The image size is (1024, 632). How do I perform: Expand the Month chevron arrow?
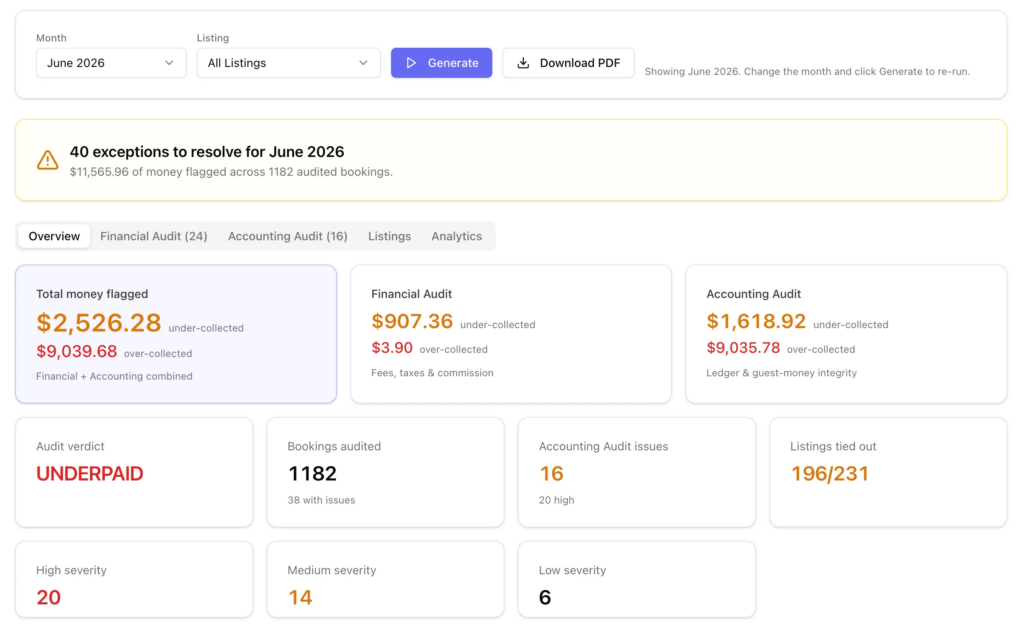[x=169, y=63]
